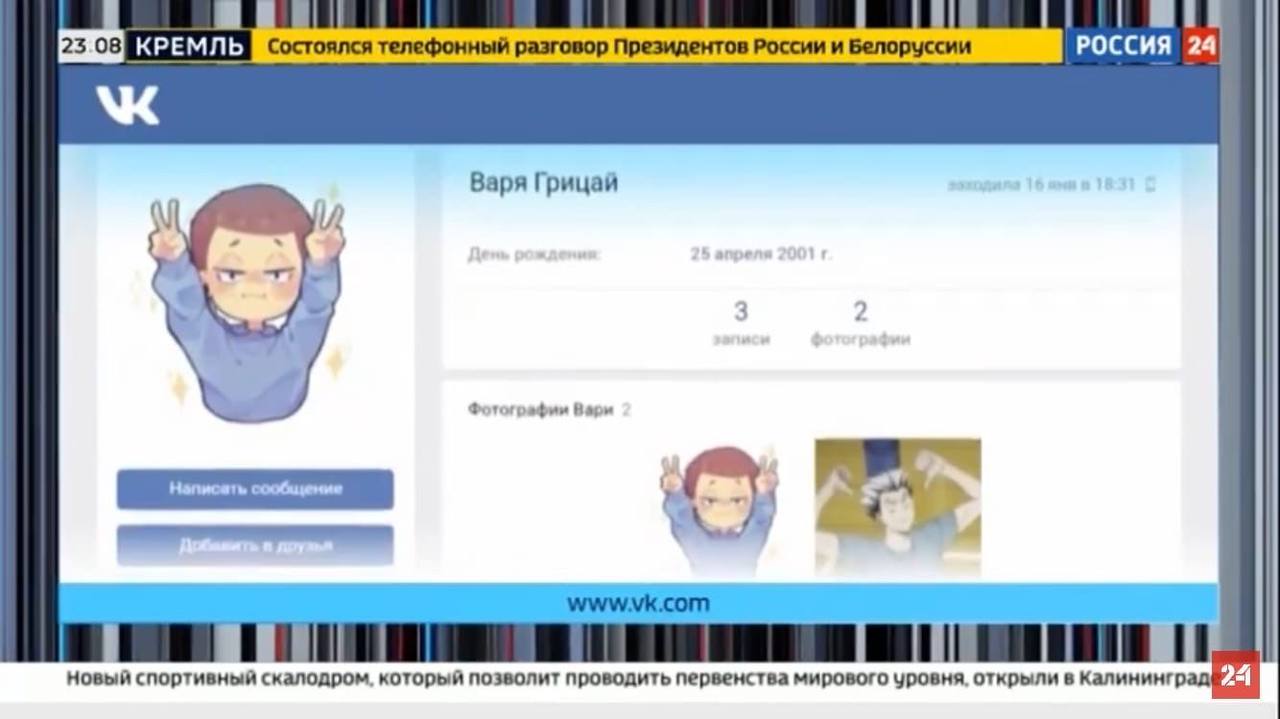Open the cartoon boy photo thumbnail

[719, 510]
